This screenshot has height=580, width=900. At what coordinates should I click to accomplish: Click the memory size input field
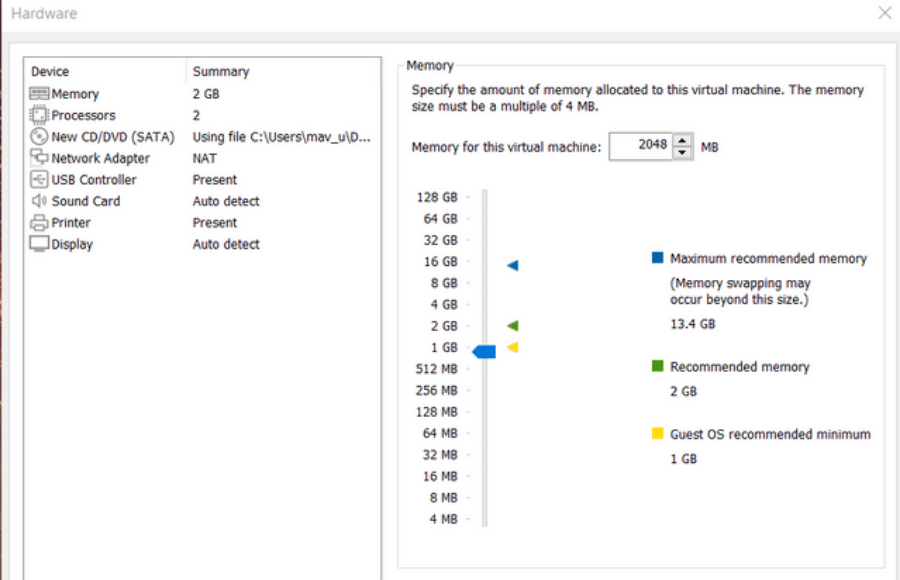pos(640,146)
